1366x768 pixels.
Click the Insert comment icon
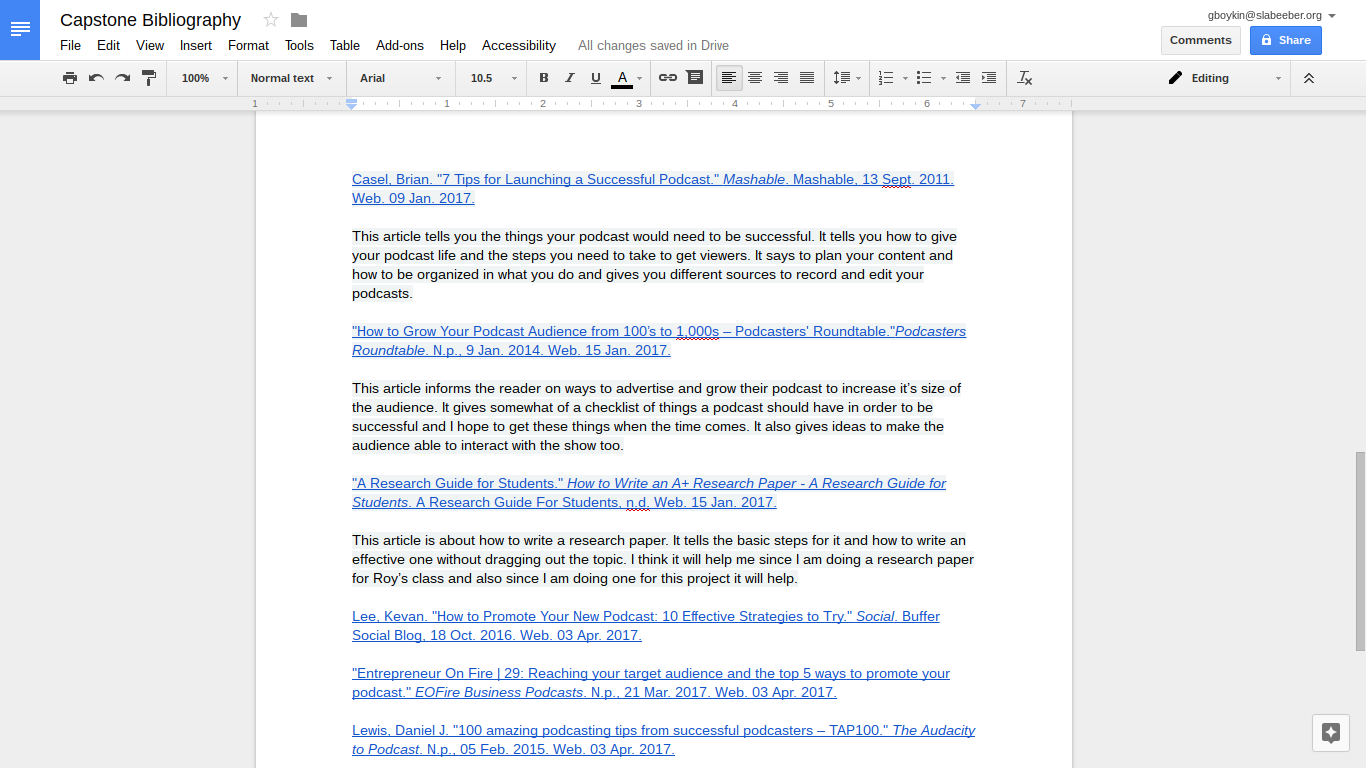(x=694, y=78)
